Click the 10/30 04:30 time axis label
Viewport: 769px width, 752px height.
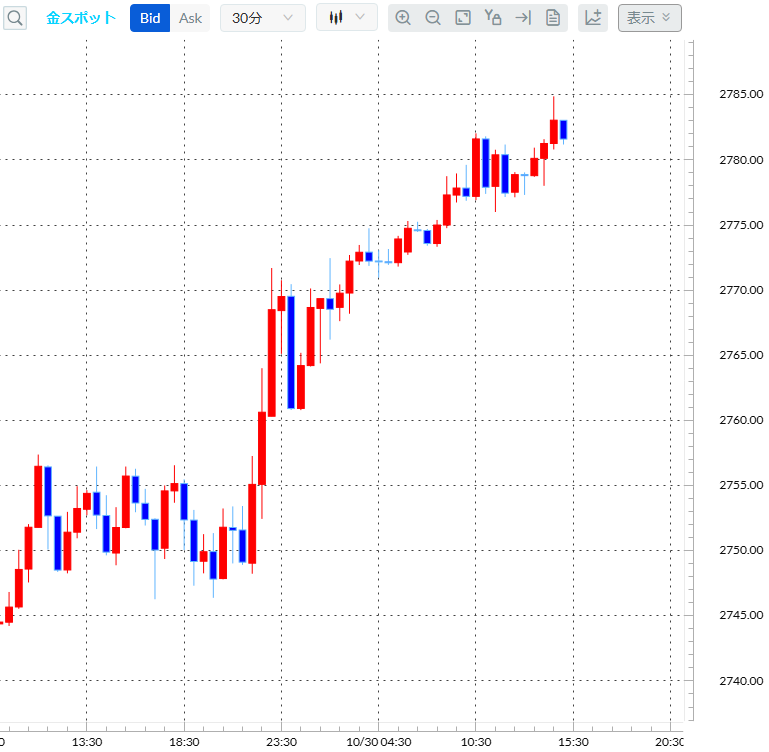coord(379,742)
